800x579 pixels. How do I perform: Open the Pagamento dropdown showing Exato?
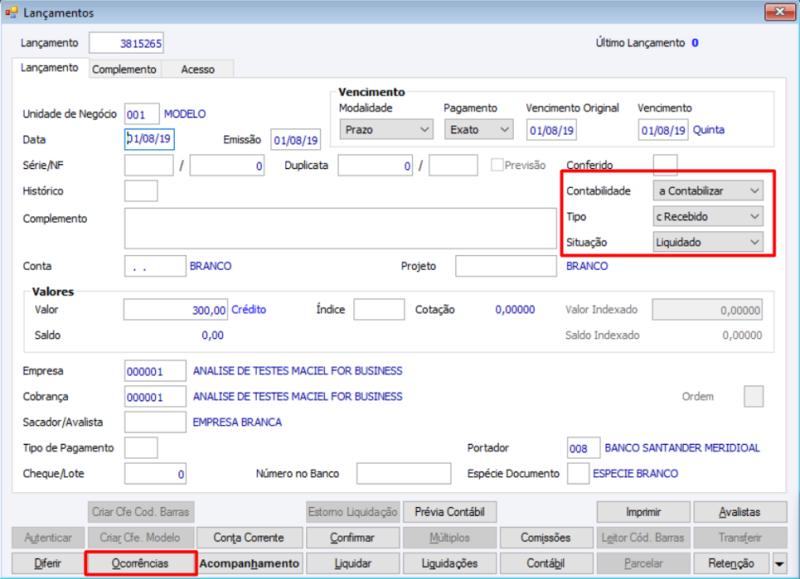[479, 130]
